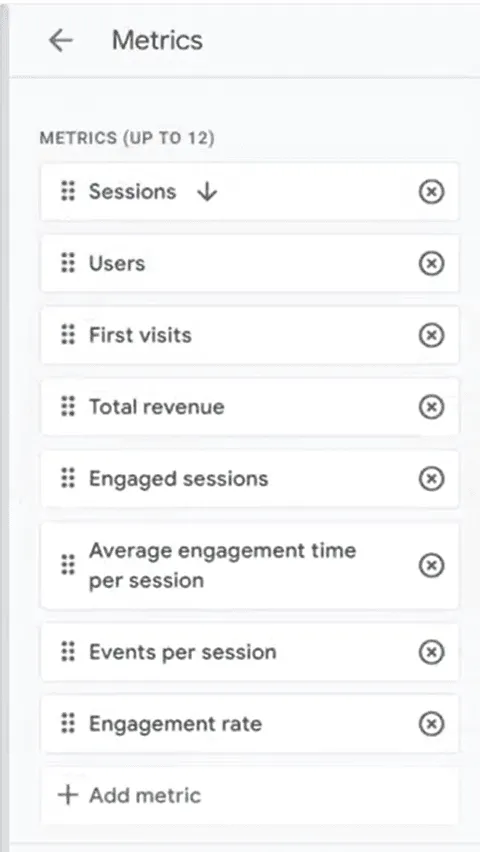Click the Add metric button

(x=250, y=795)
